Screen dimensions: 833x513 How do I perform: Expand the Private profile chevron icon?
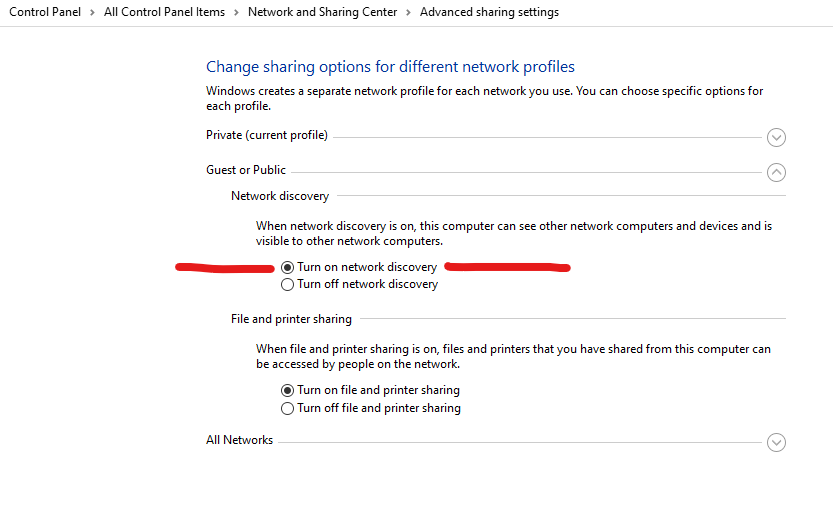(776, 138)
